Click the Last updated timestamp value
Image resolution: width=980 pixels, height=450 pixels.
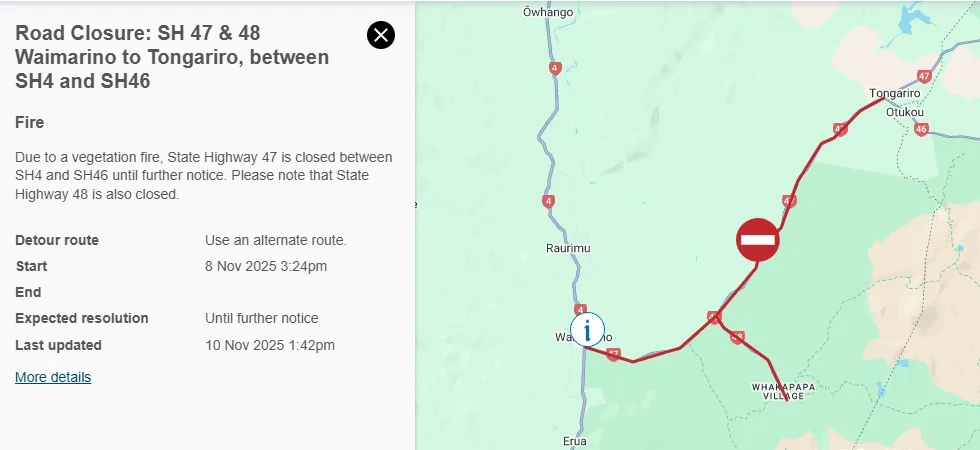tap(270, 345)
